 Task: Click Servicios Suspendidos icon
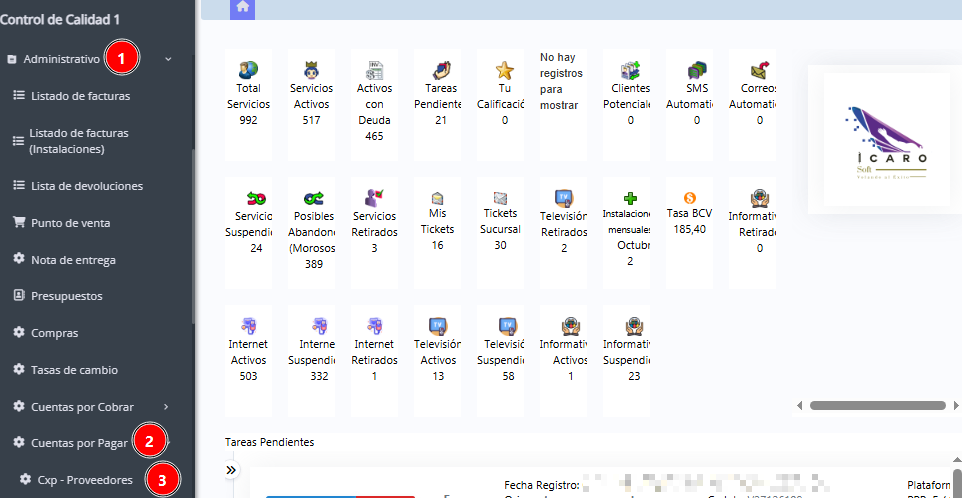256,198
